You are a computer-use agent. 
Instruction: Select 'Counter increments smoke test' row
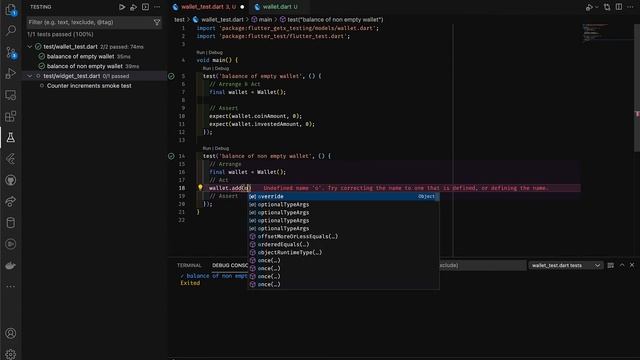(x=94, y=86)
